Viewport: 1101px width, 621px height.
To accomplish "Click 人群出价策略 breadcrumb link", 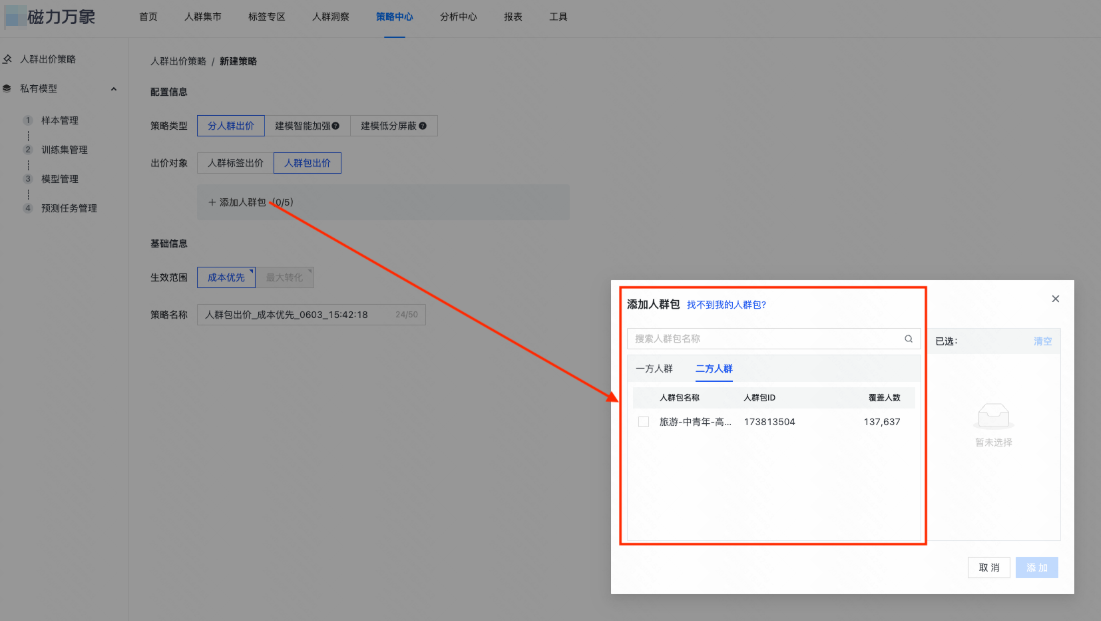I will click(178, 61).
